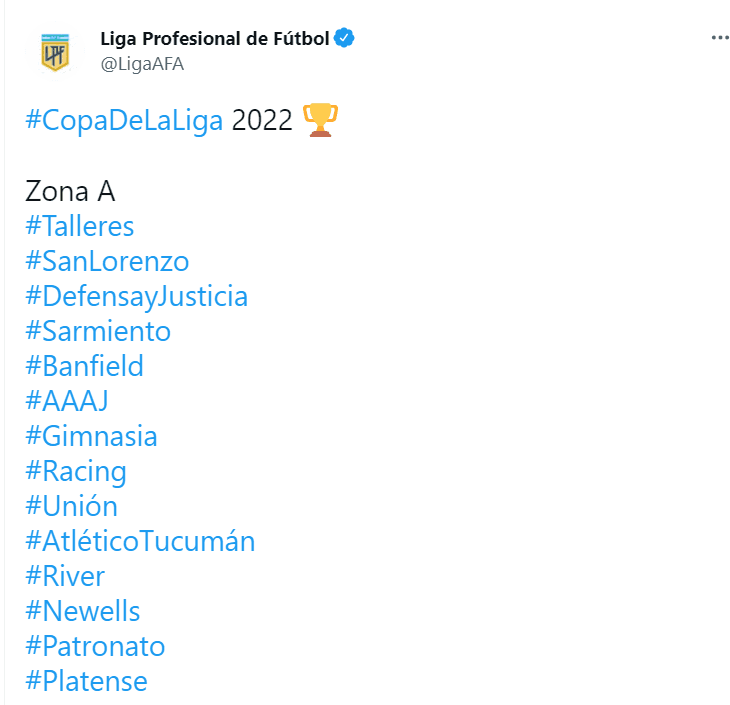Open the #CopaDeLaLiga hashtag
Image resolution: width=730 pixels, height=705 pixels.
coord(124,121)
